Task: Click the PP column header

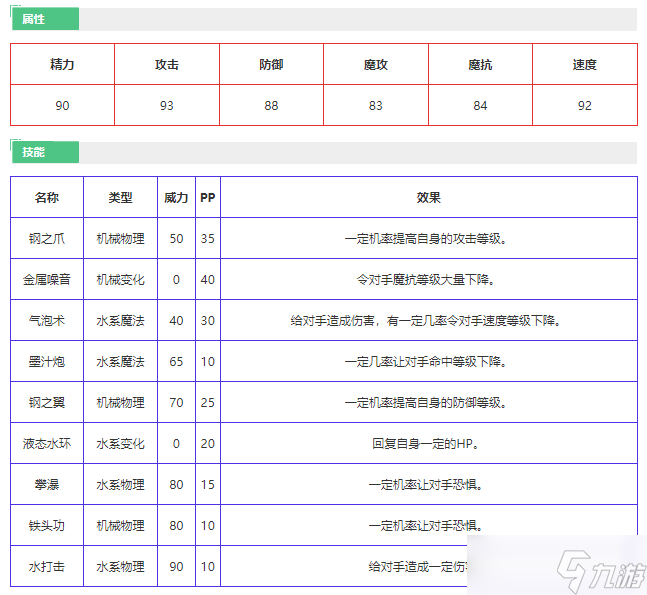Action: click(x=208, y=197)
